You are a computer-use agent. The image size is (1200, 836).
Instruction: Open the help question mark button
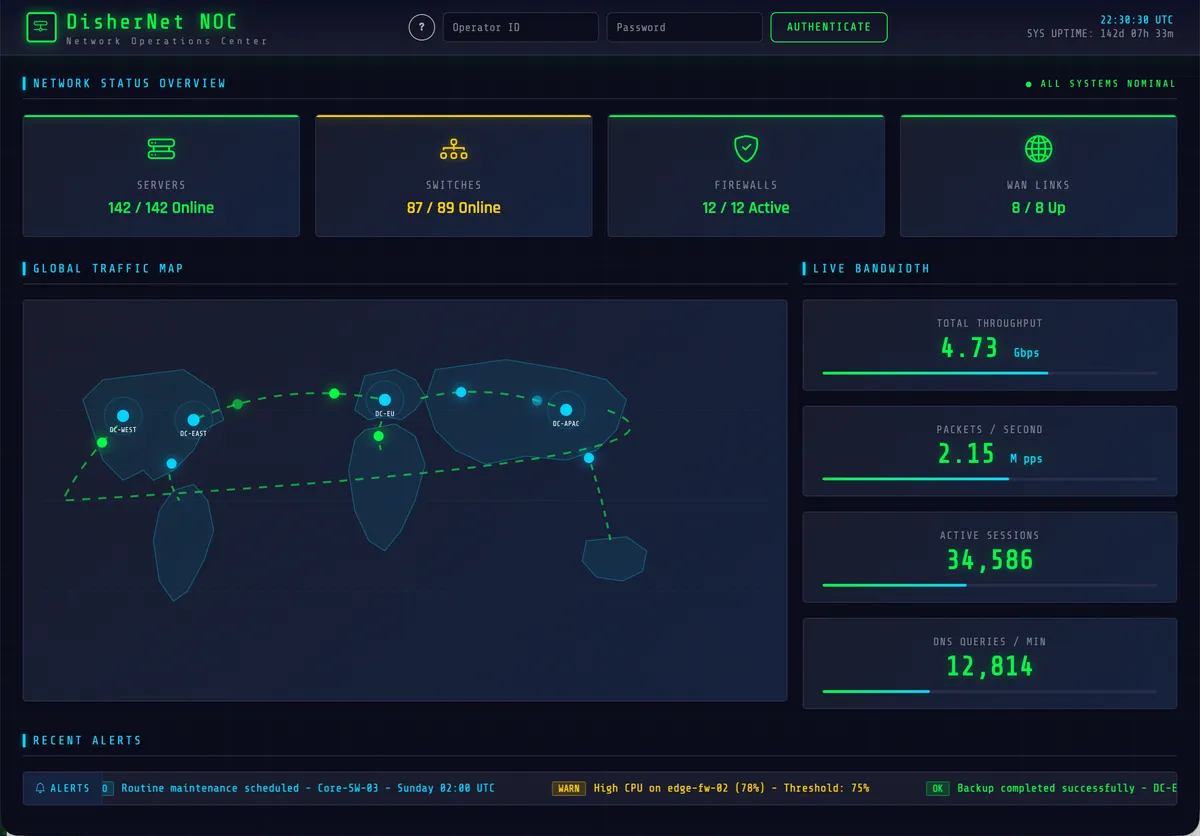pos(422,27)
